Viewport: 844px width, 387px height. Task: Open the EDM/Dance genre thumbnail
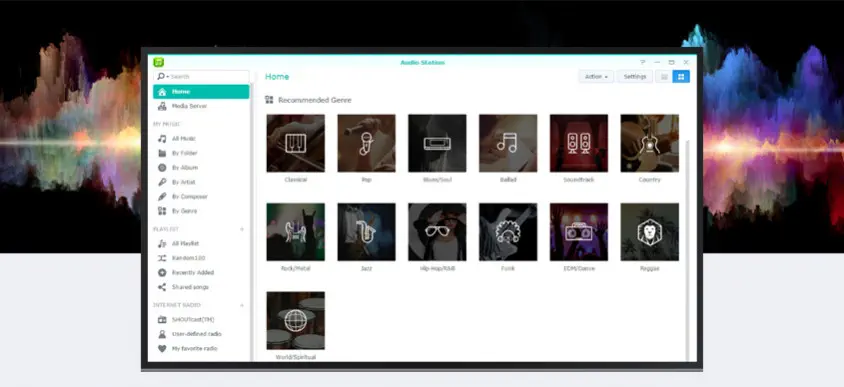[x=579, y=232]
